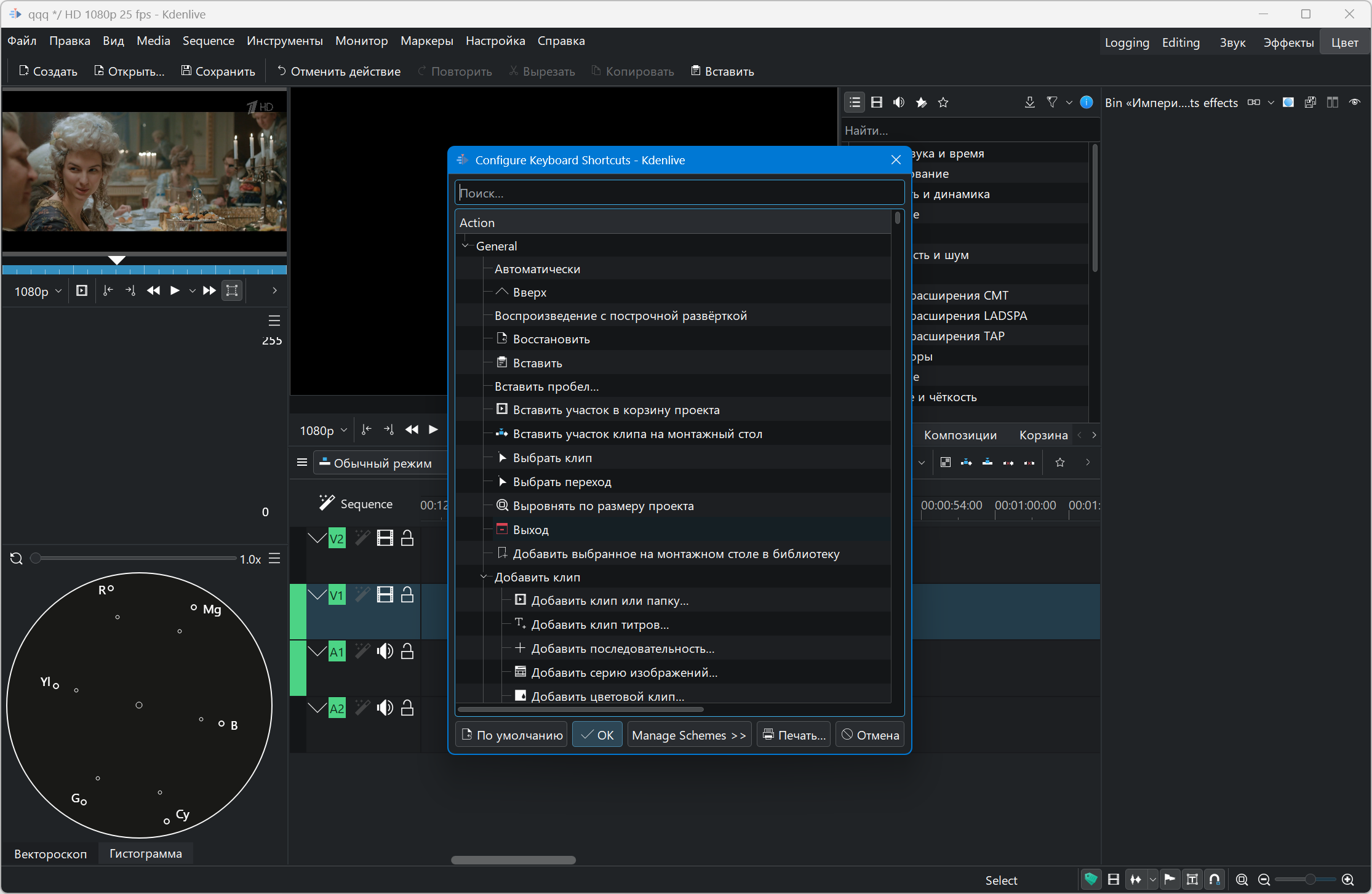
Task: Toggle snapping magnet icon in status bar
Action: click(x=1214, y=880)
